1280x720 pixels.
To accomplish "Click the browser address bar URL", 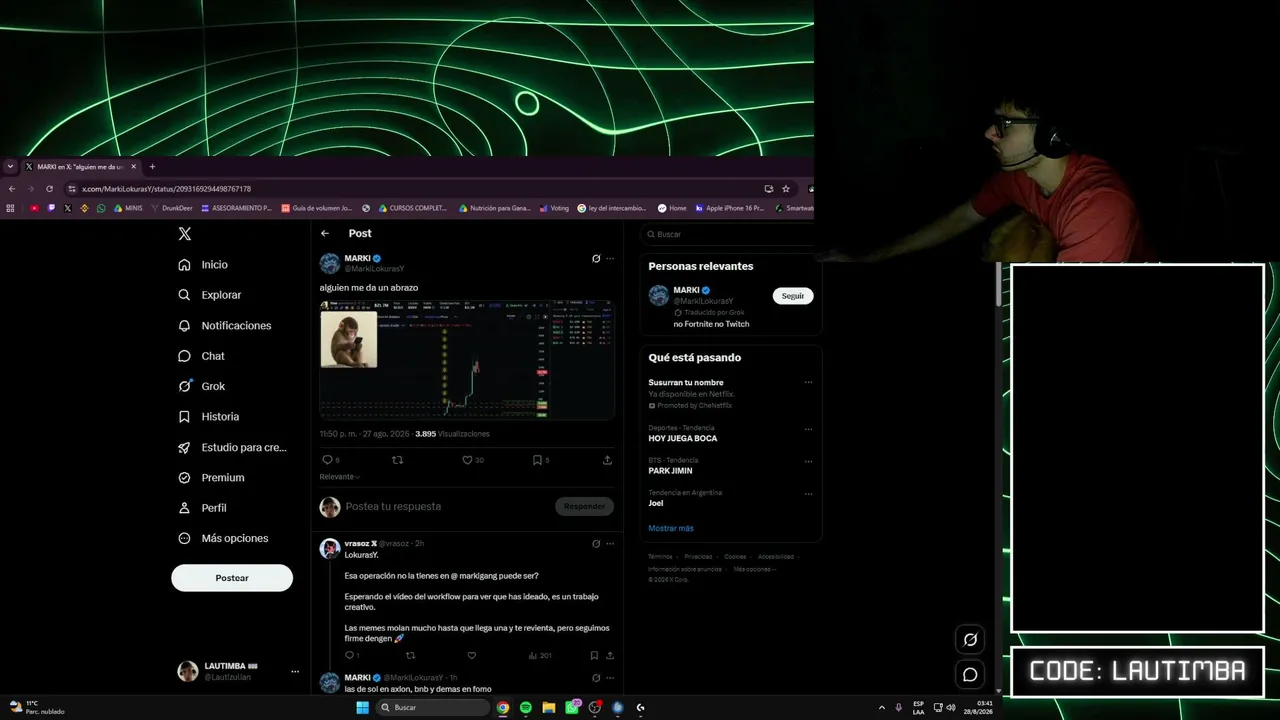I will pyautogui.click(x=166, y=189).
